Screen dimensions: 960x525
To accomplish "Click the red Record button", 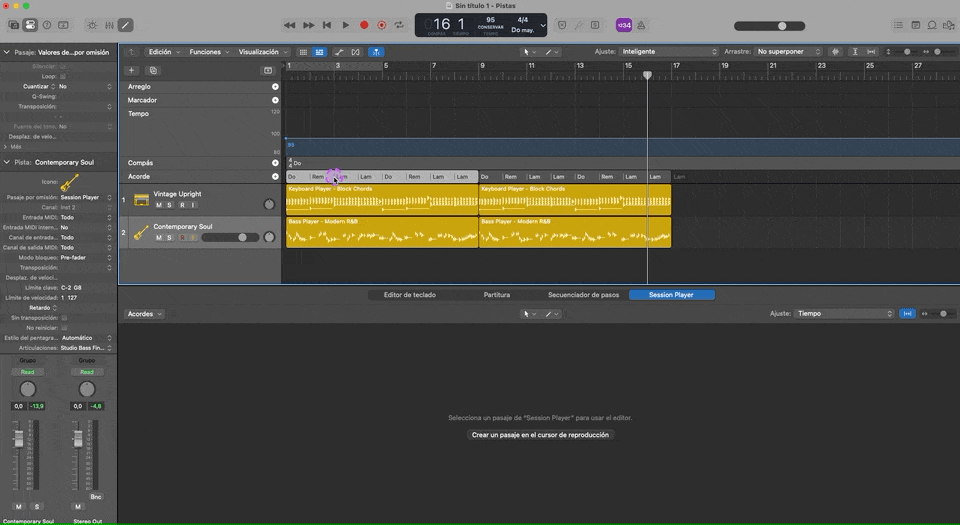I will click(x=364, y=25).
